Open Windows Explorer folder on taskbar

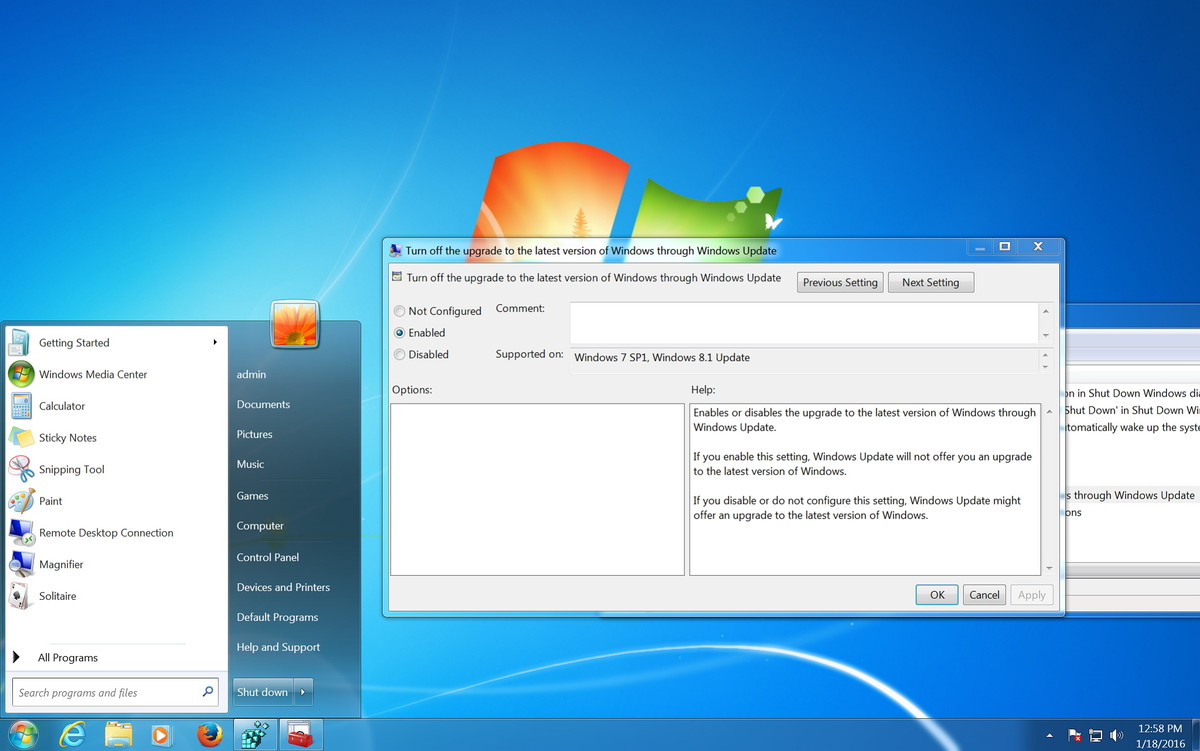pos(118,735)
